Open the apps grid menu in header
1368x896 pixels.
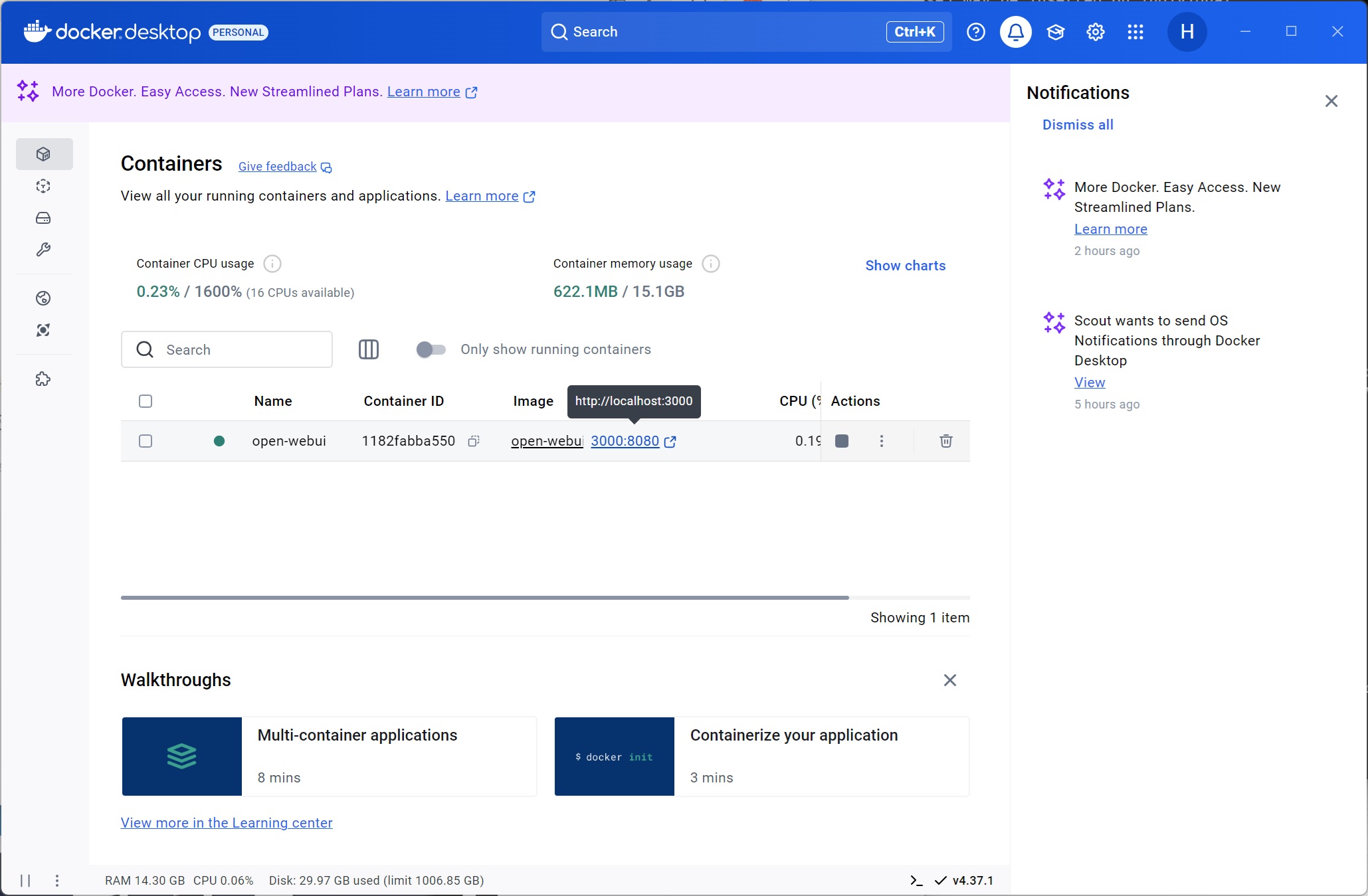pyautogui.click(x=1135, y=32)
